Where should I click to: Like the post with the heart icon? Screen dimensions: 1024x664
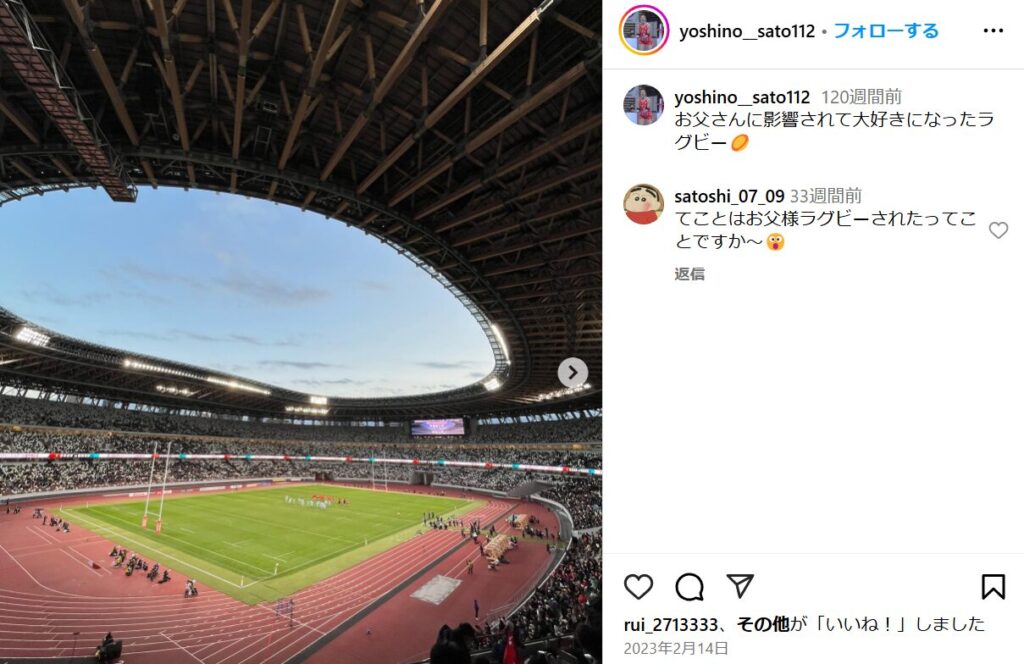point(638,587)
